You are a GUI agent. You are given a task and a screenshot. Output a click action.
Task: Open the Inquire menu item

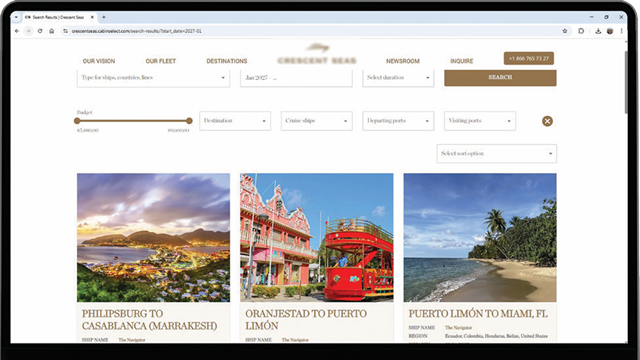coord(462,61)
